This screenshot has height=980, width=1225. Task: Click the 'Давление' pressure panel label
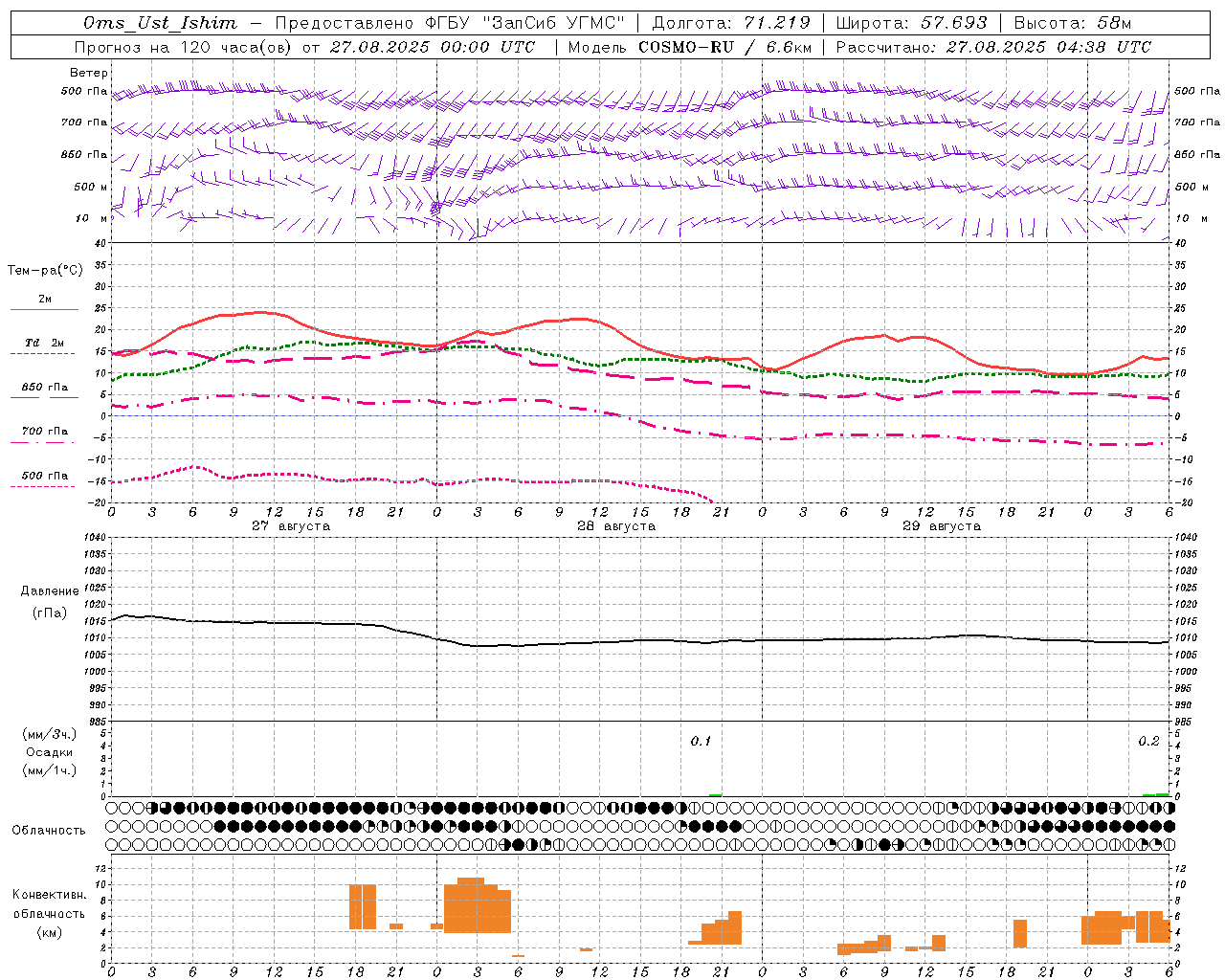(50, 590)
